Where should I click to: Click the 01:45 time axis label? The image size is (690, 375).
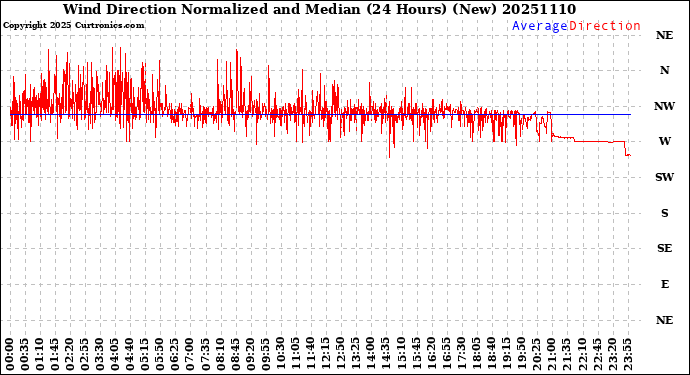55,355
